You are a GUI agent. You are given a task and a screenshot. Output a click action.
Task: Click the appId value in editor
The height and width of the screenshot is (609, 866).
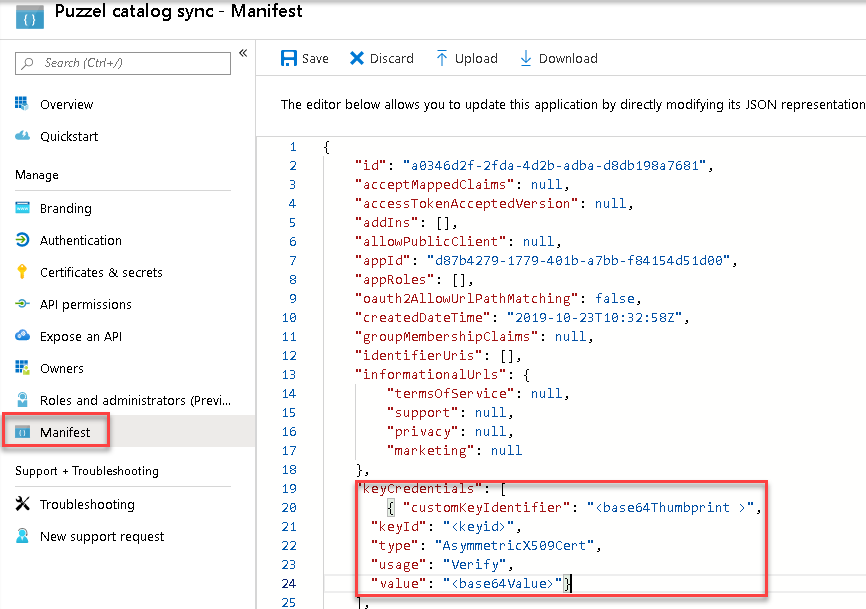pos(581,260)
